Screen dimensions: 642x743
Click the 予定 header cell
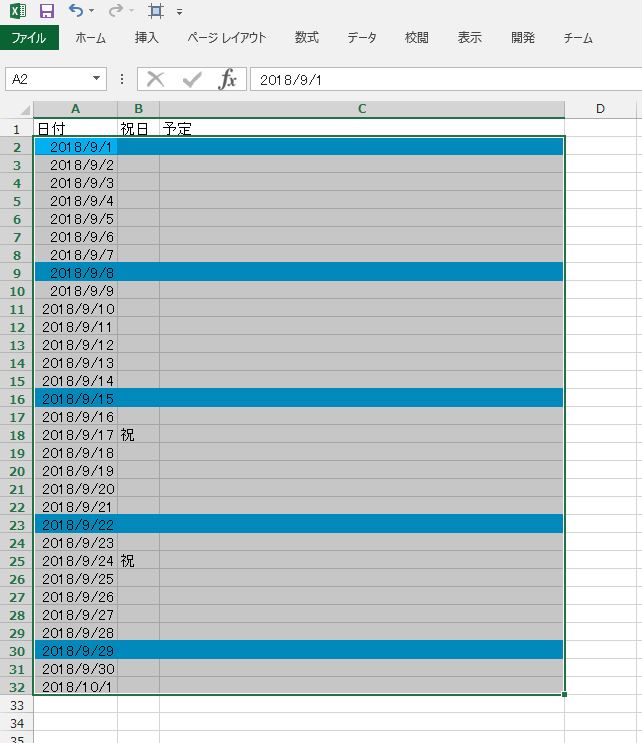(x=362, y=128)
